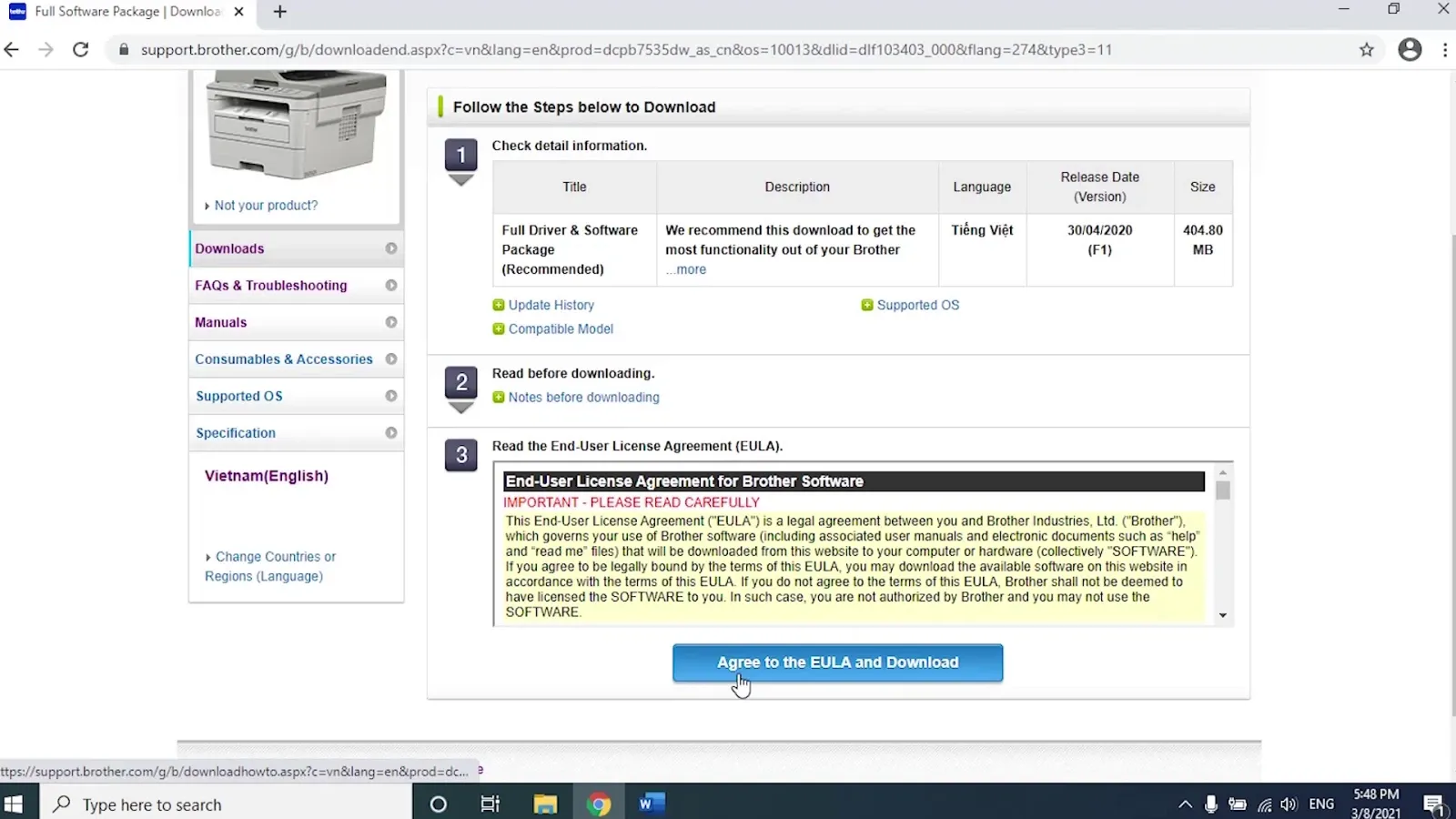The image size is (1456, 819).
Task: Expand Update History
Action: point(551,305)
